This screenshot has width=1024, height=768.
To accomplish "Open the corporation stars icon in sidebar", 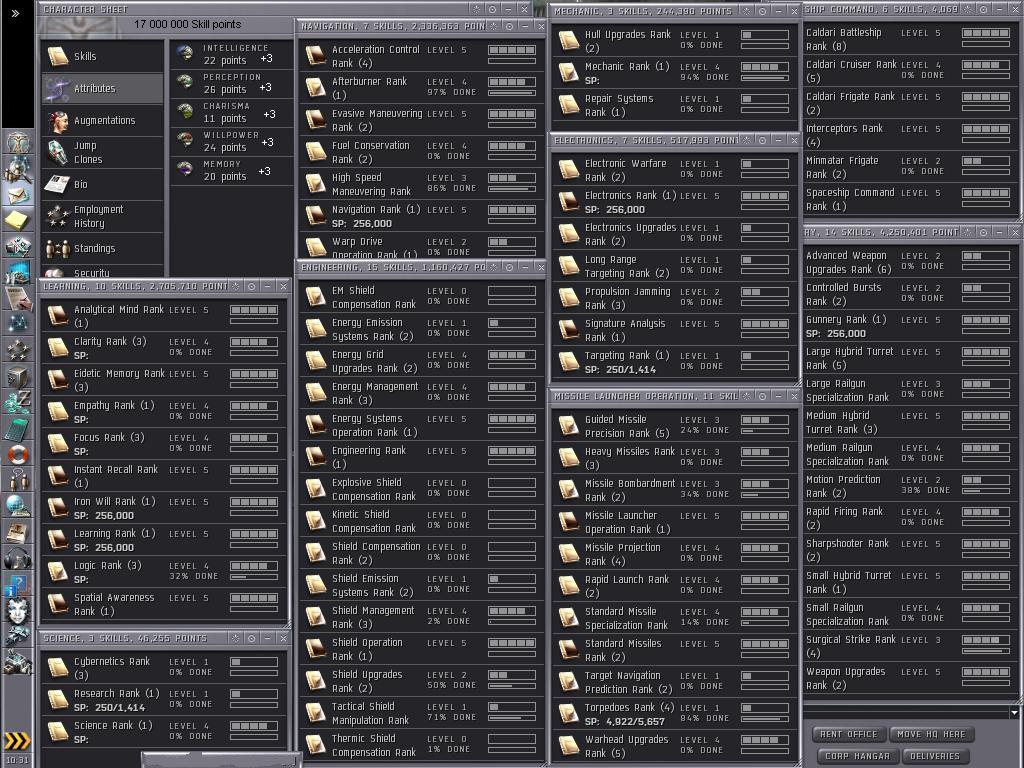I will 18,350.
